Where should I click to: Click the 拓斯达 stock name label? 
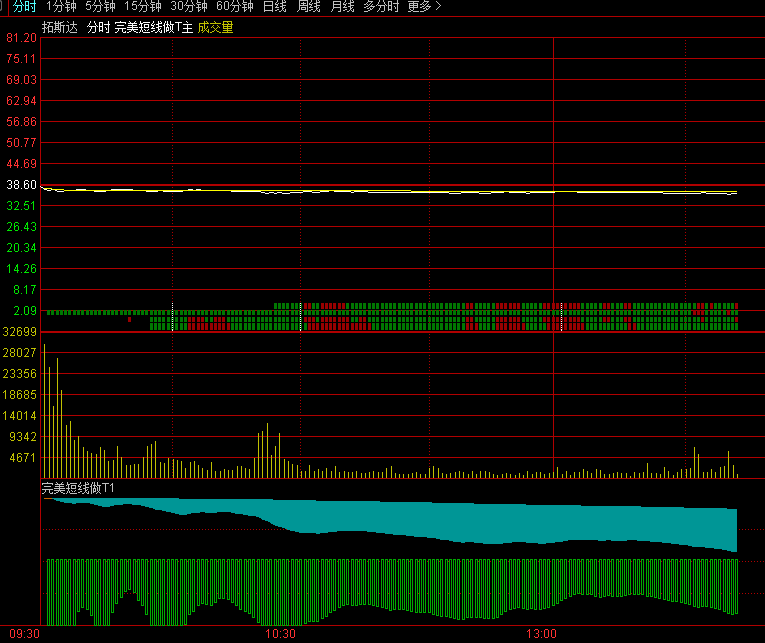pos(59,28)
